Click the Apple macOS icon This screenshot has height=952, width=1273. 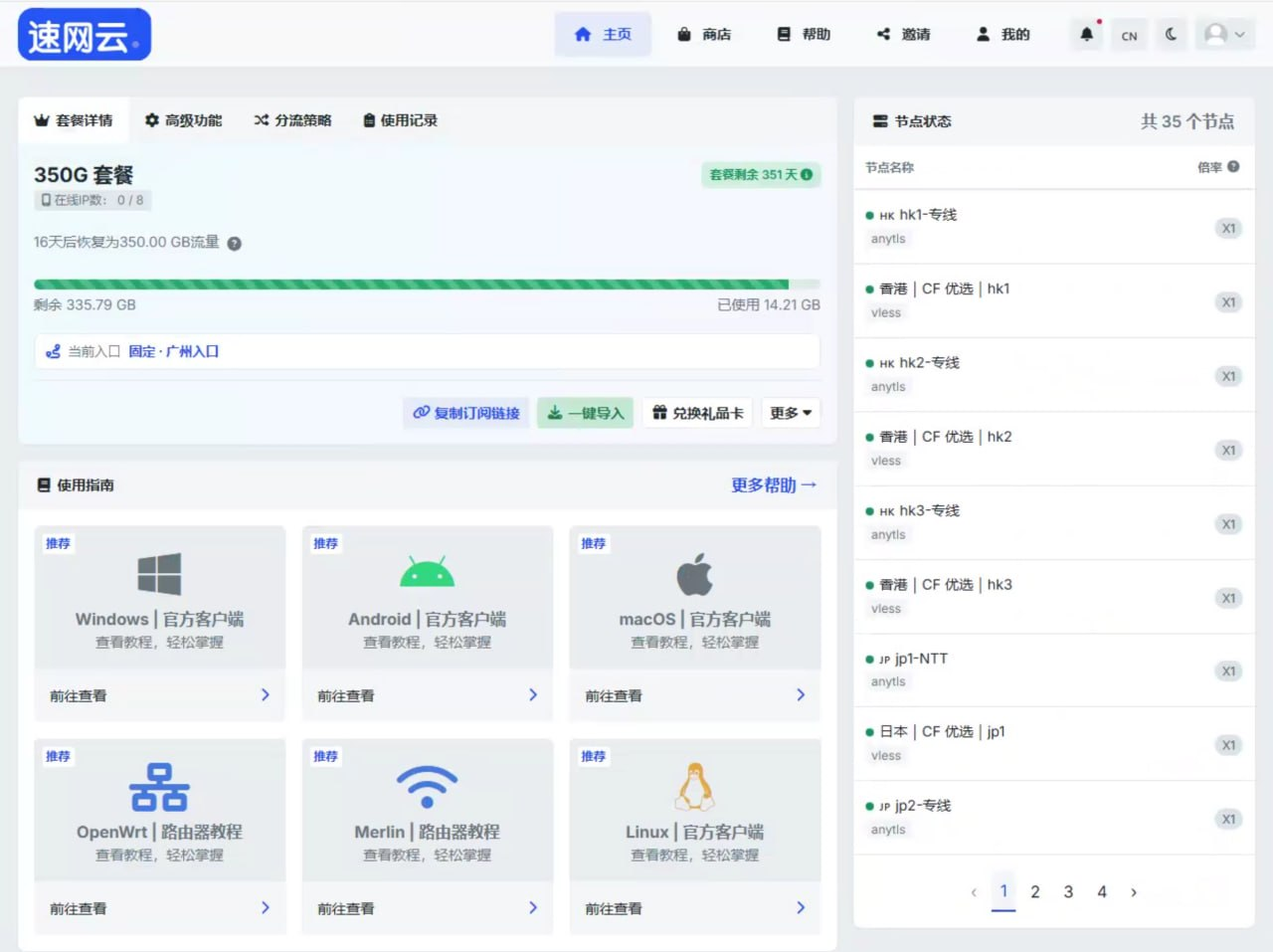(695, 574)
